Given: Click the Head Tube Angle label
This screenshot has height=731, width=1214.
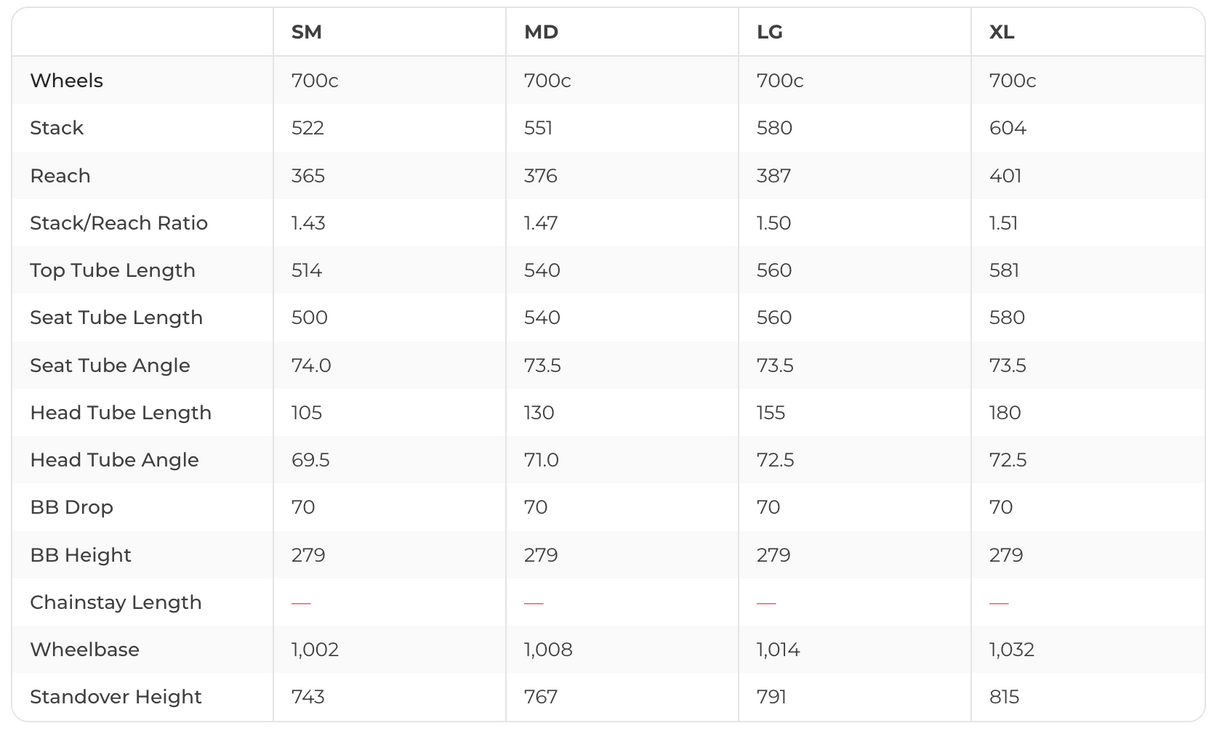Looking at the screenshot, I should coord(114,460).
